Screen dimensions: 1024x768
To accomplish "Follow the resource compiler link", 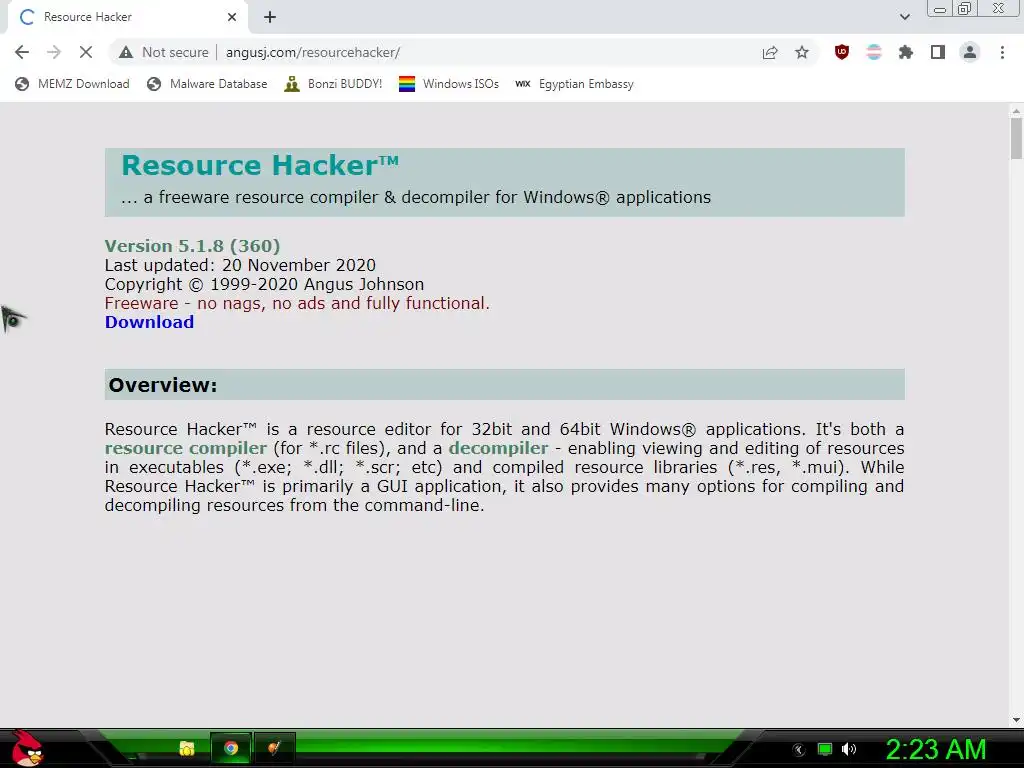I will click(x=185, y=448).
